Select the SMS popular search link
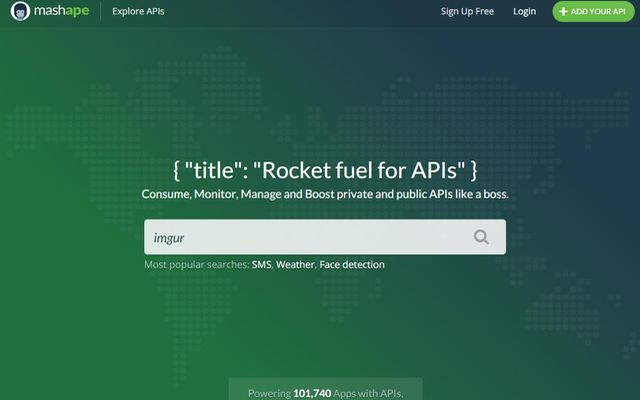 tap(261, 264)
